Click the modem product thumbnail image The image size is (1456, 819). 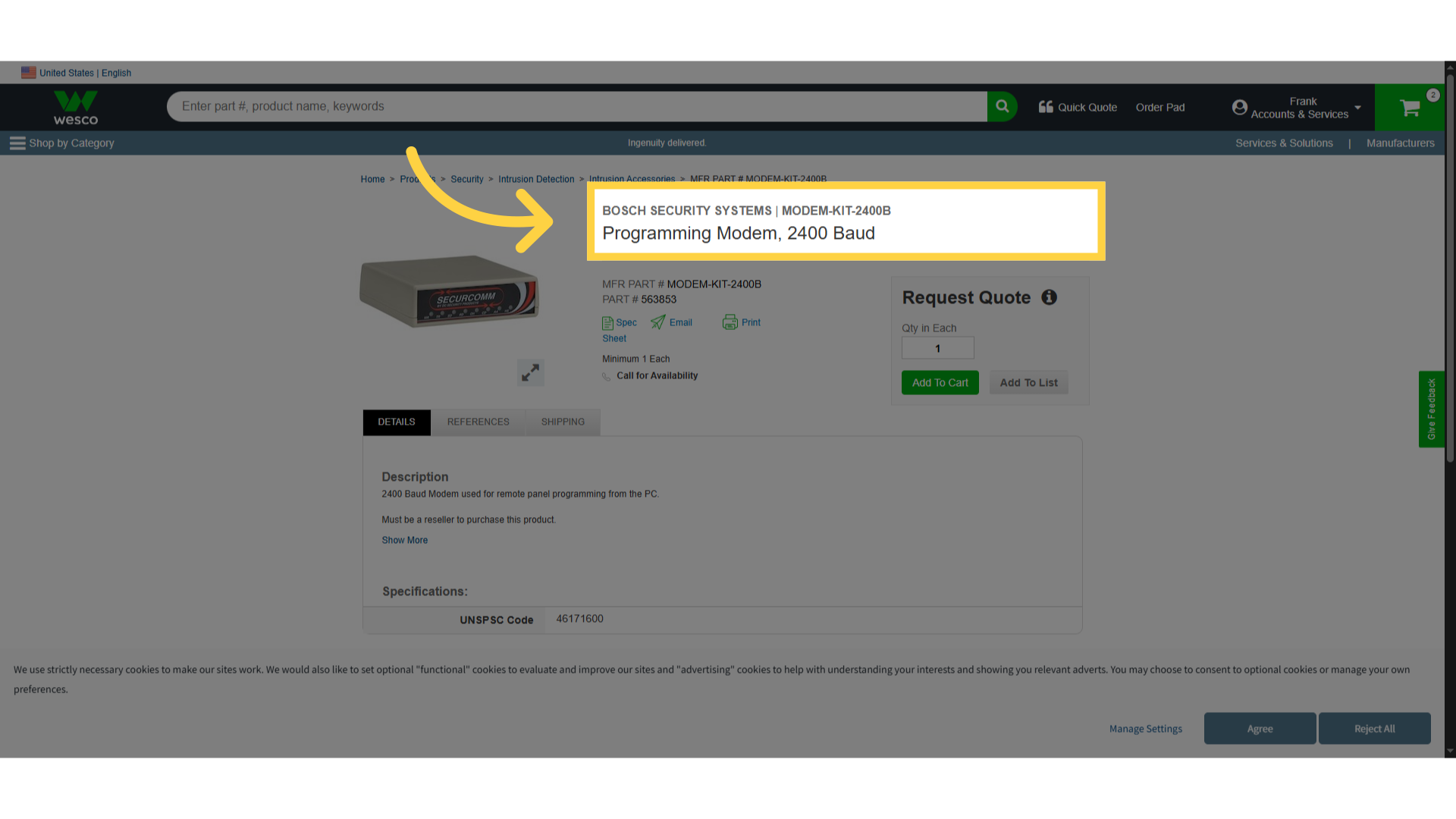449,292
